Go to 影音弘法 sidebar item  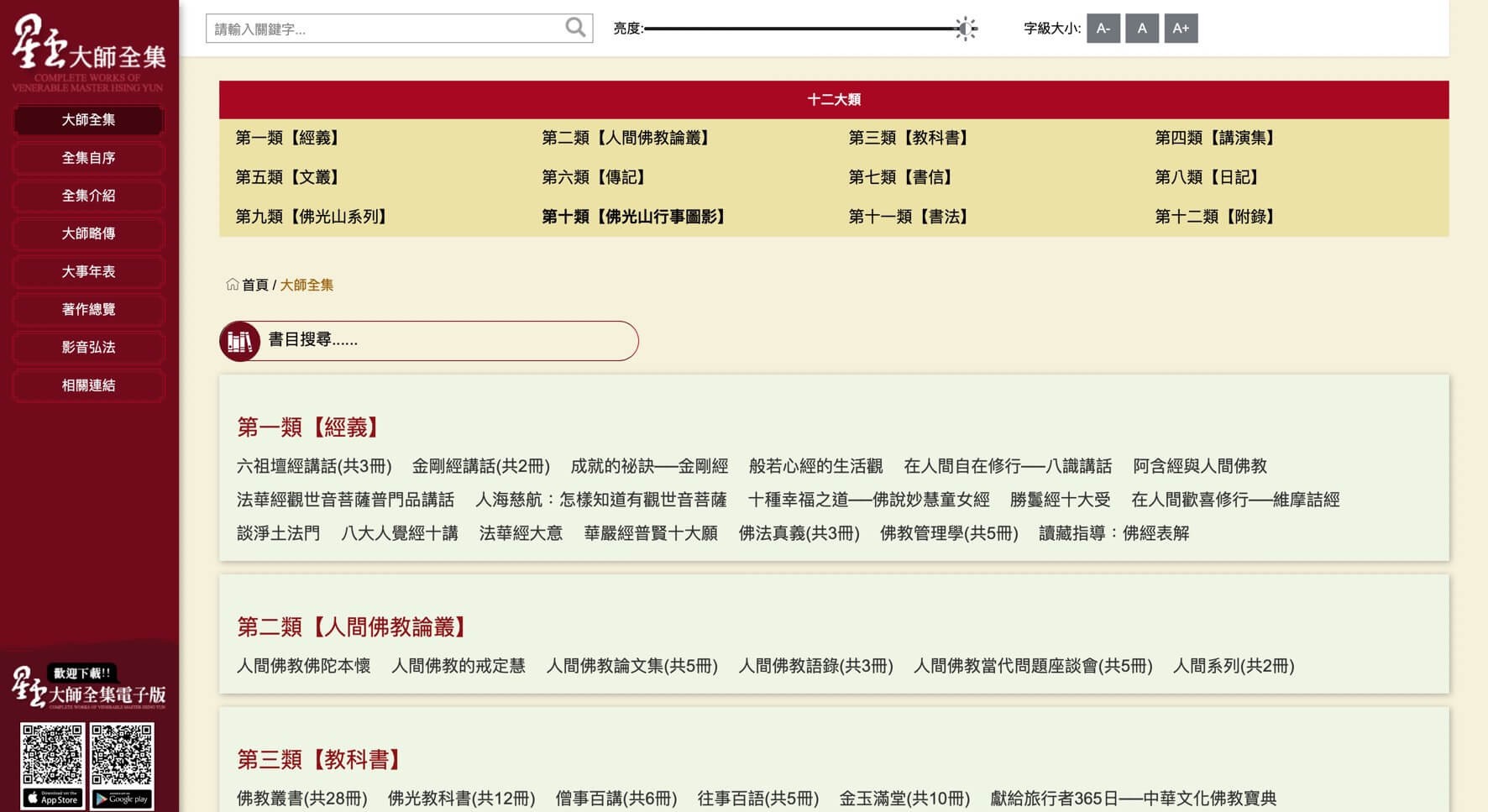click(88, 347)
